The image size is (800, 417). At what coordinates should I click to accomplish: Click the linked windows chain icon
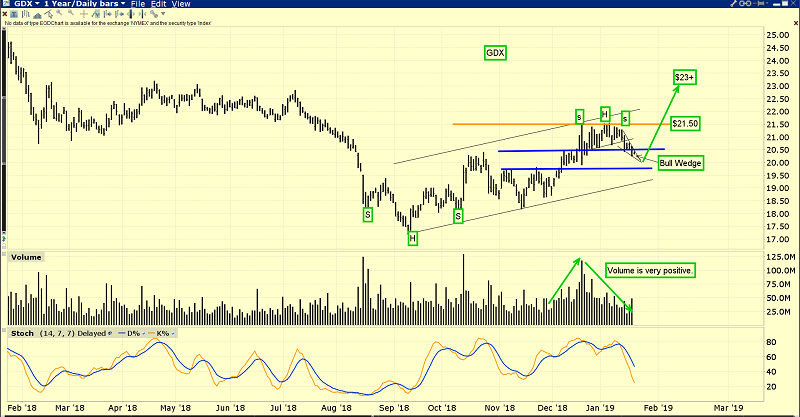pyautogui.click(x=745, y=3)
